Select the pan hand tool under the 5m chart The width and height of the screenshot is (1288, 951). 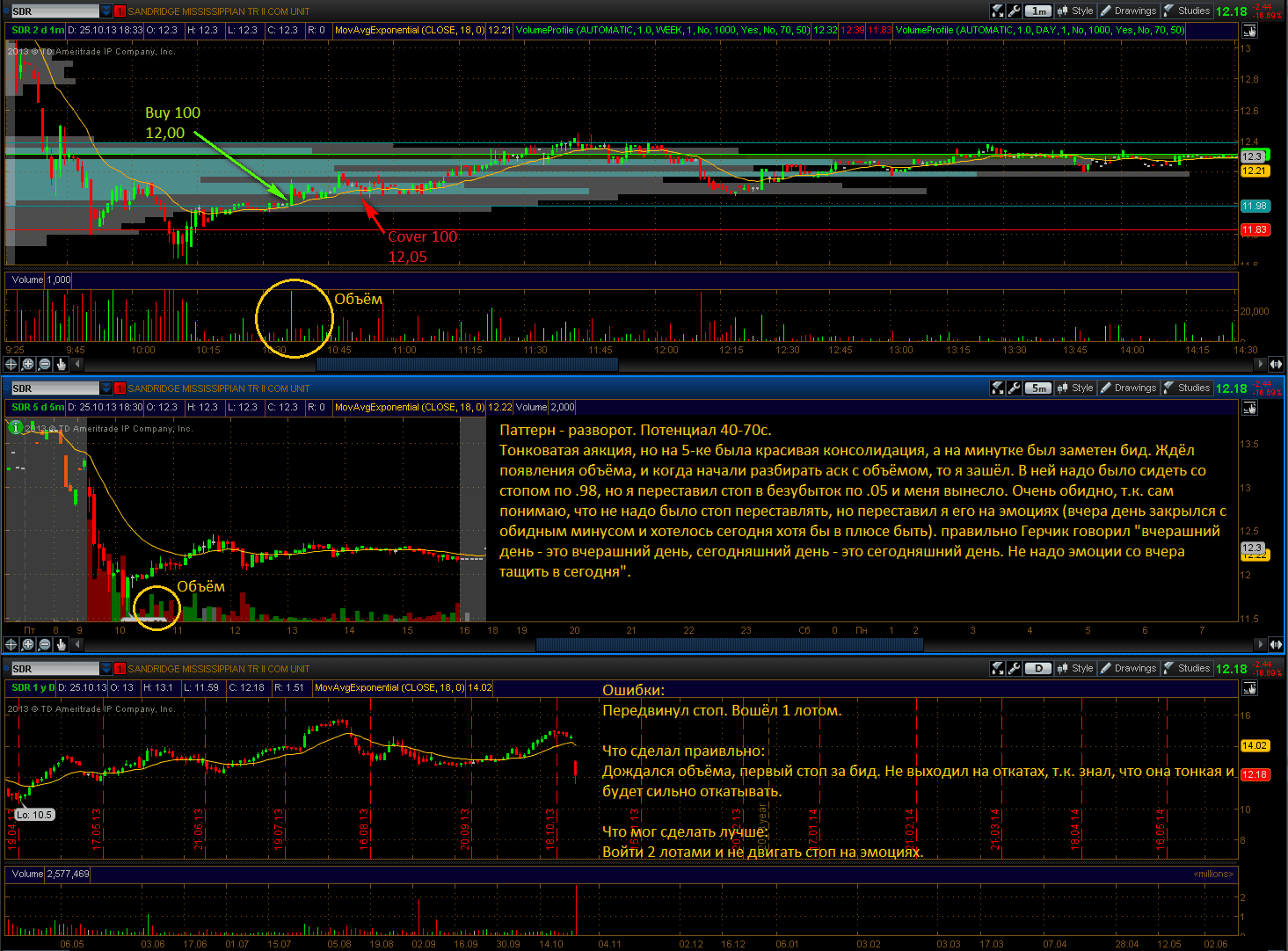pyautogui.click(x=62, y=644)
